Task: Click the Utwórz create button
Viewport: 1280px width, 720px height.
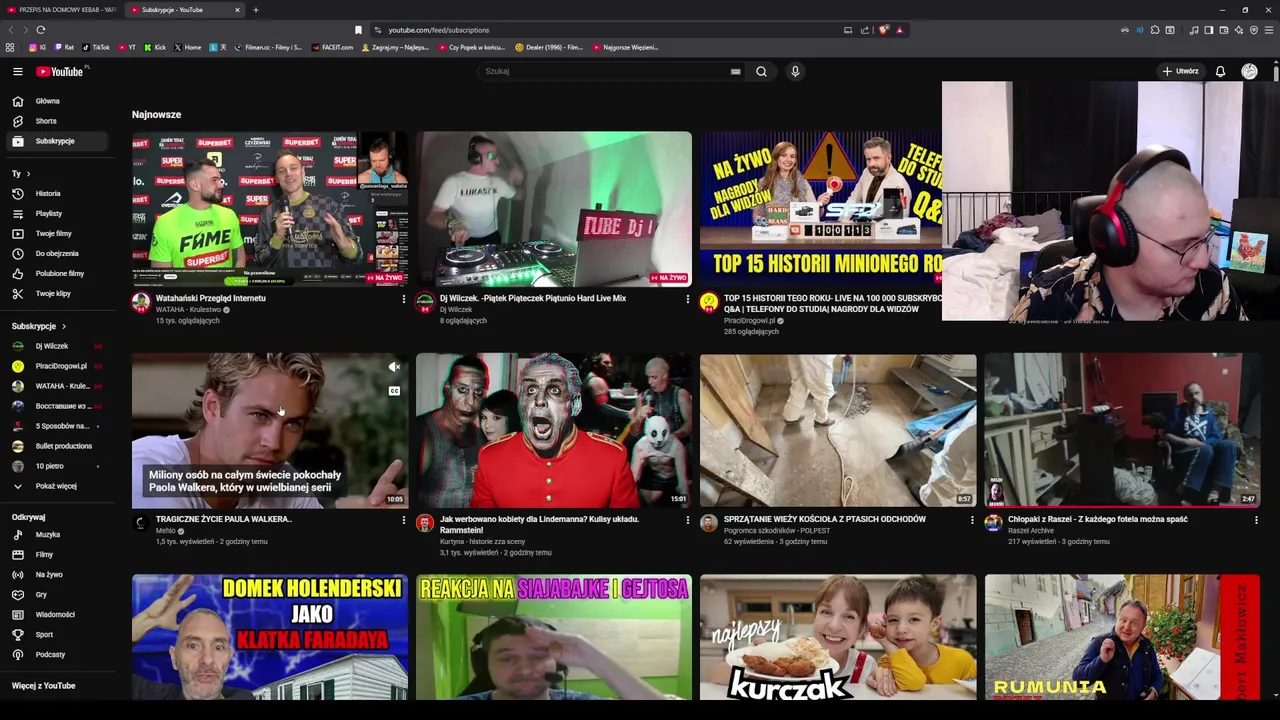Action: [1180, 71]
